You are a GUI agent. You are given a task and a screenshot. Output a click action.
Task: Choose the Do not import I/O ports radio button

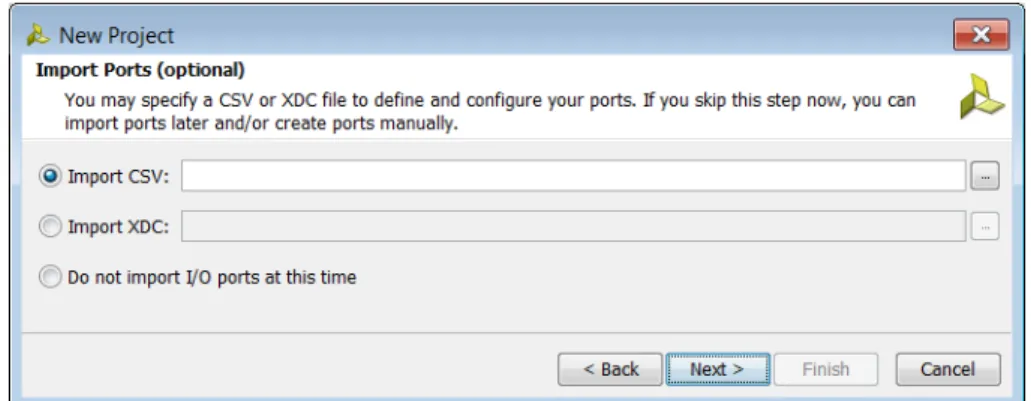click(50, 277)
